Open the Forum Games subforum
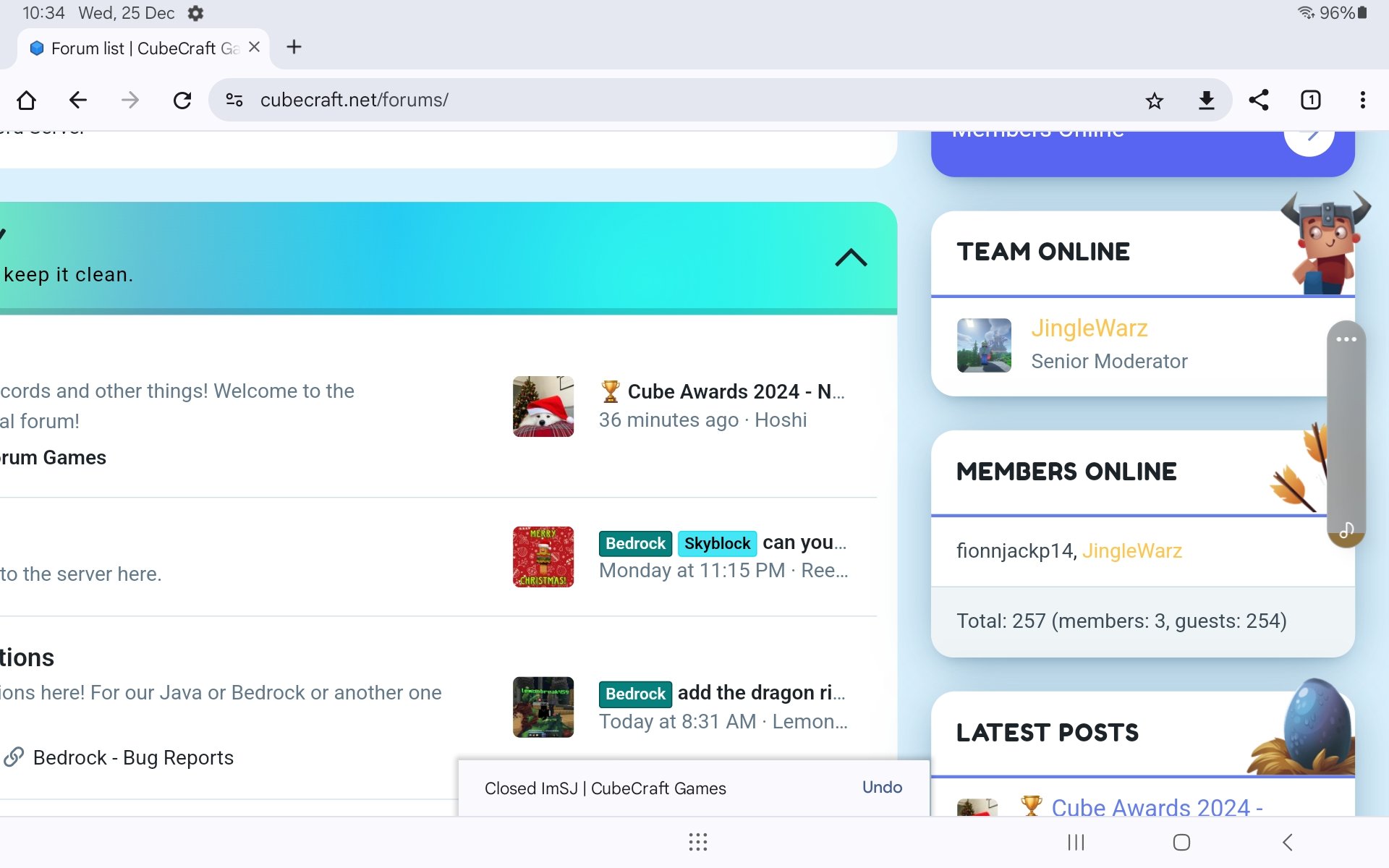 coord(53,458)
